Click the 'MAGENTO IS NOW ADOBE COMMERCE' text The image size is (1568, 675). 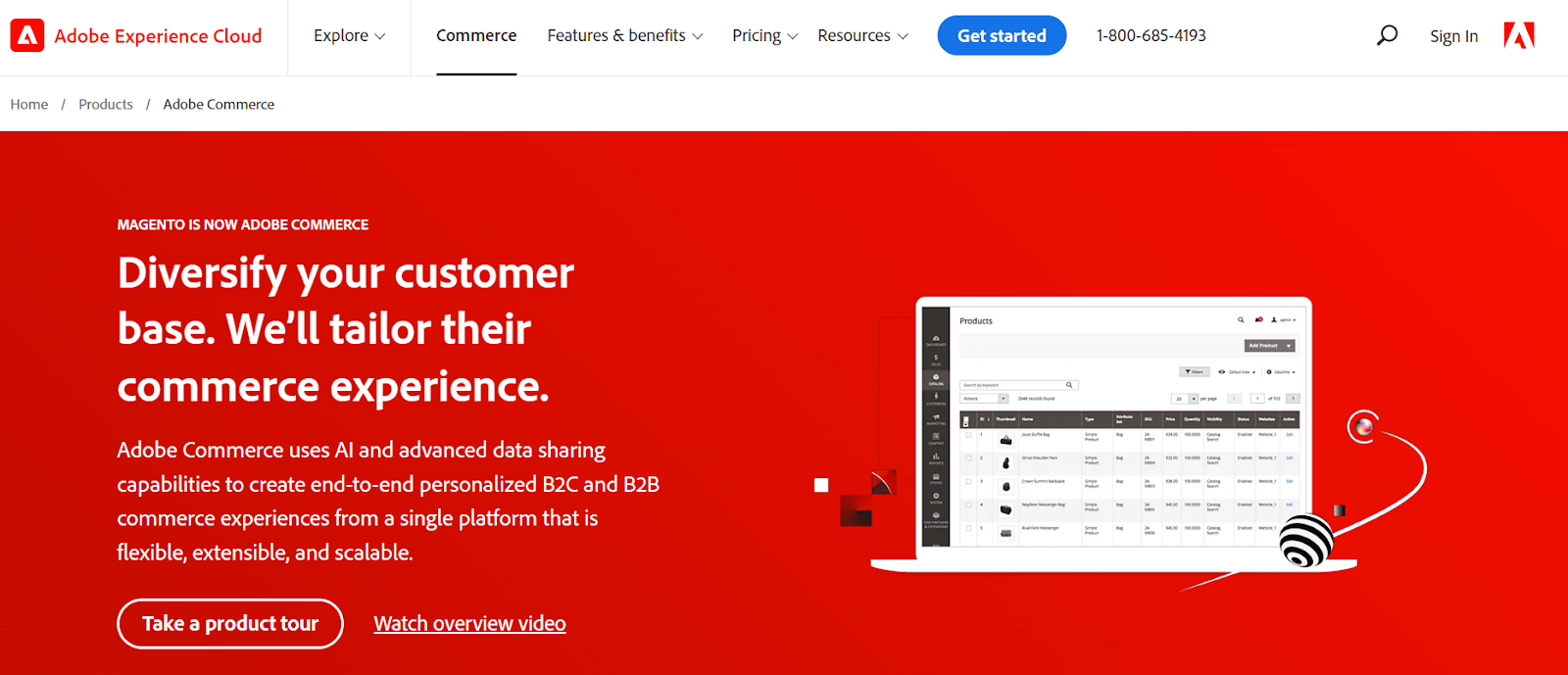click(243, 225)
